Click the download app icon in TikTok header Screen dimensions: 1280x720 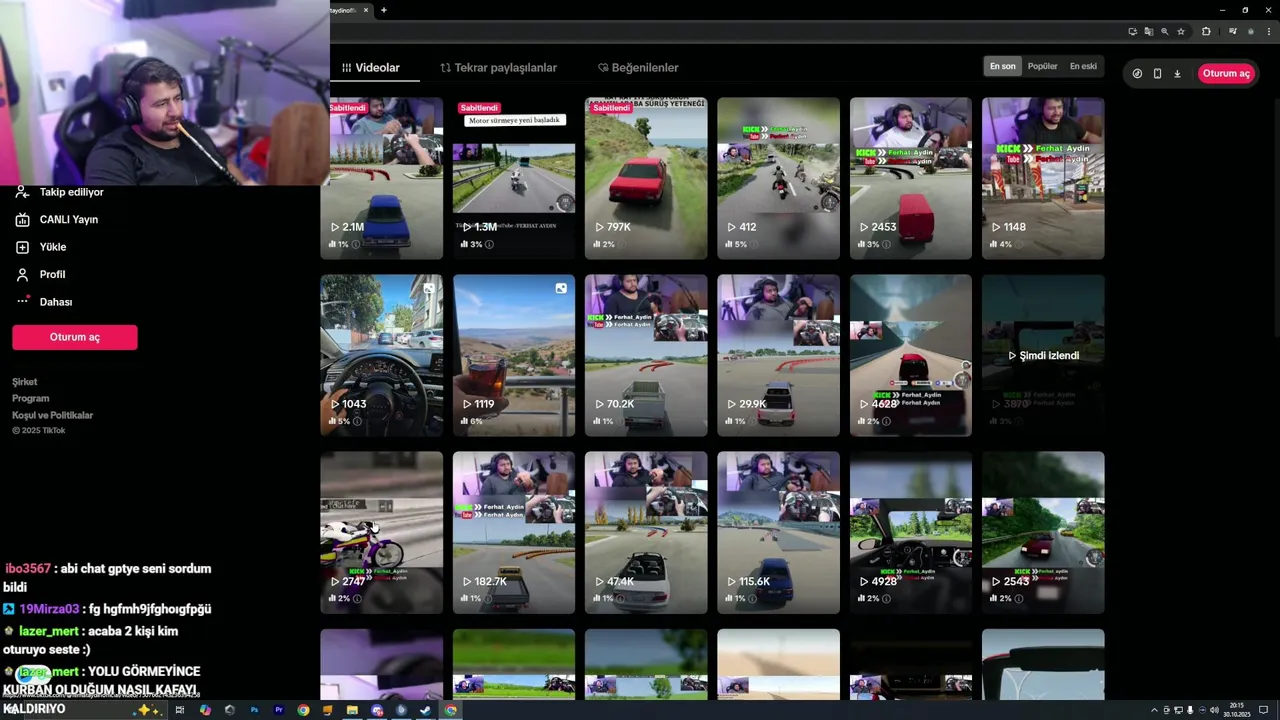coord(1177,74)
